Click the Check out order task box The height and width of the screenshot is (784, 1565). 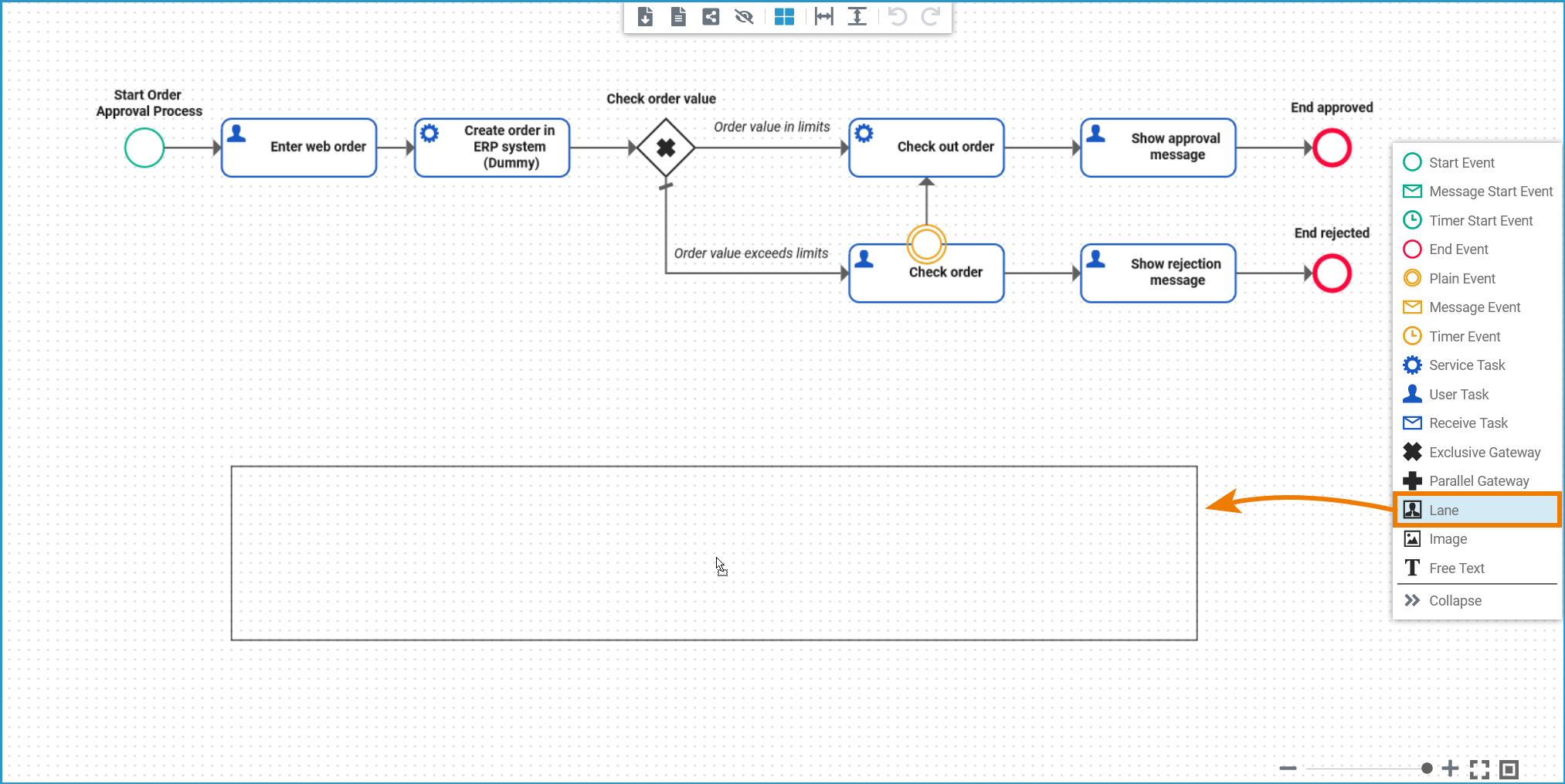(925, 147)
